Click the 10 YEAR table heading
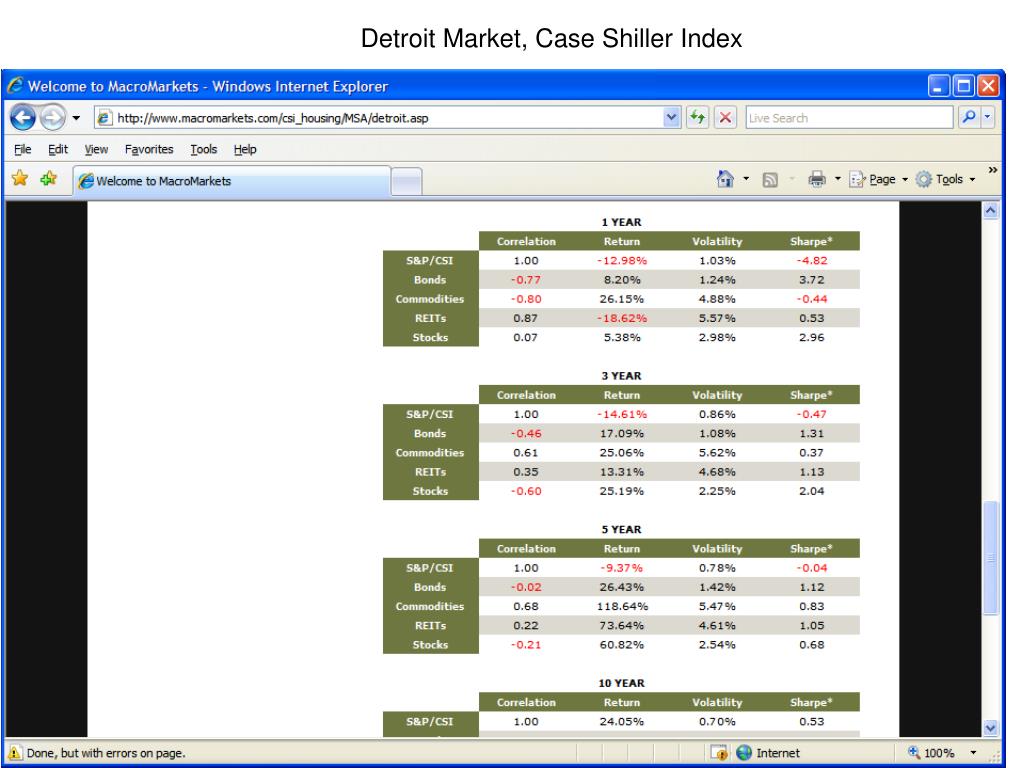 (621, 683)
